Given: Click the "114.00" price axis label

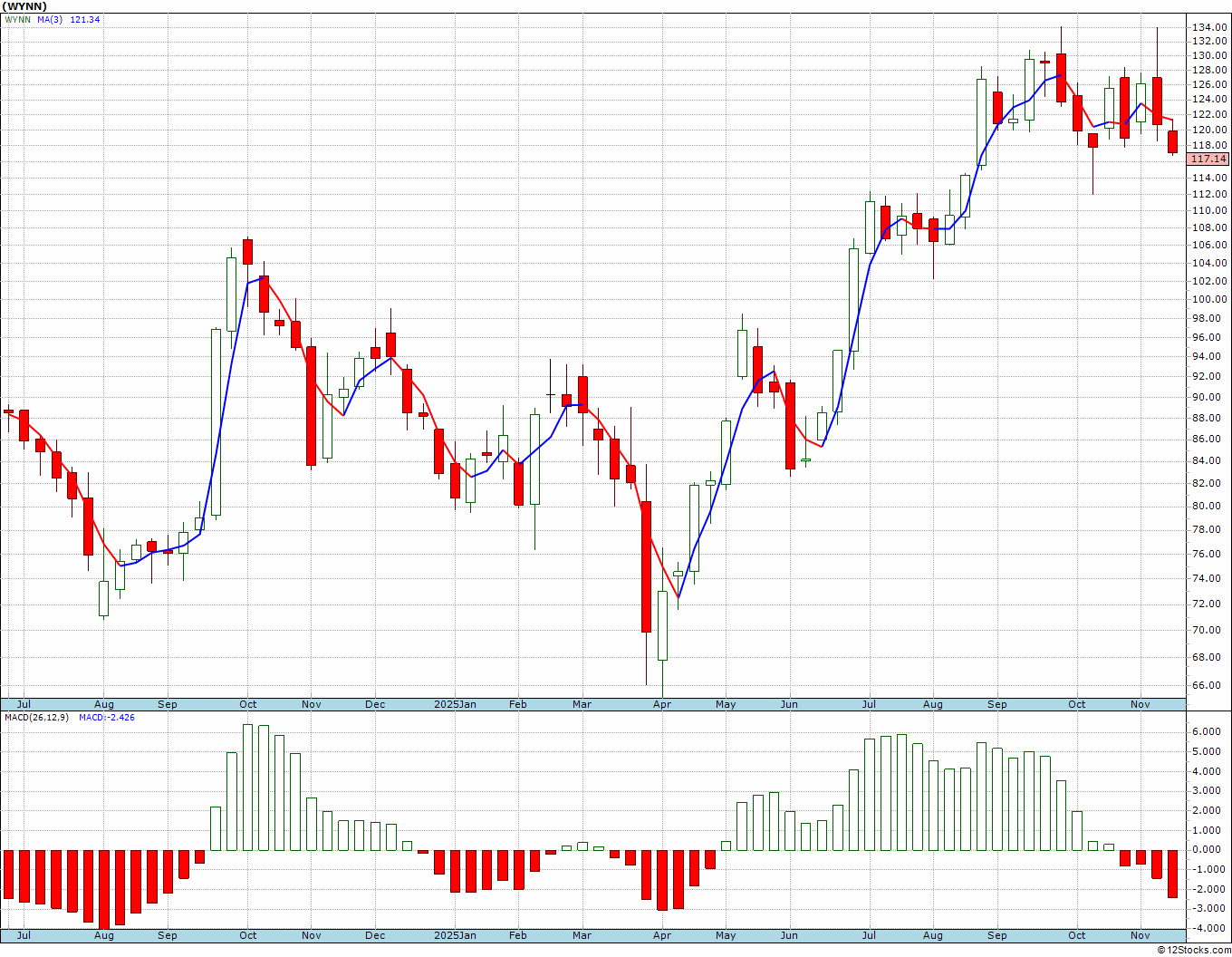Looking at the screenshot, I should click(1210, 178).
